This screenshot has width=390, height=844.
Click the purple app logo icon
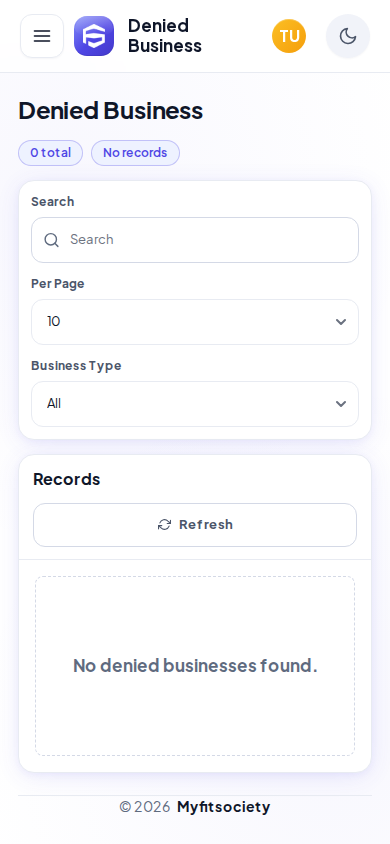[x=94, y=36]
